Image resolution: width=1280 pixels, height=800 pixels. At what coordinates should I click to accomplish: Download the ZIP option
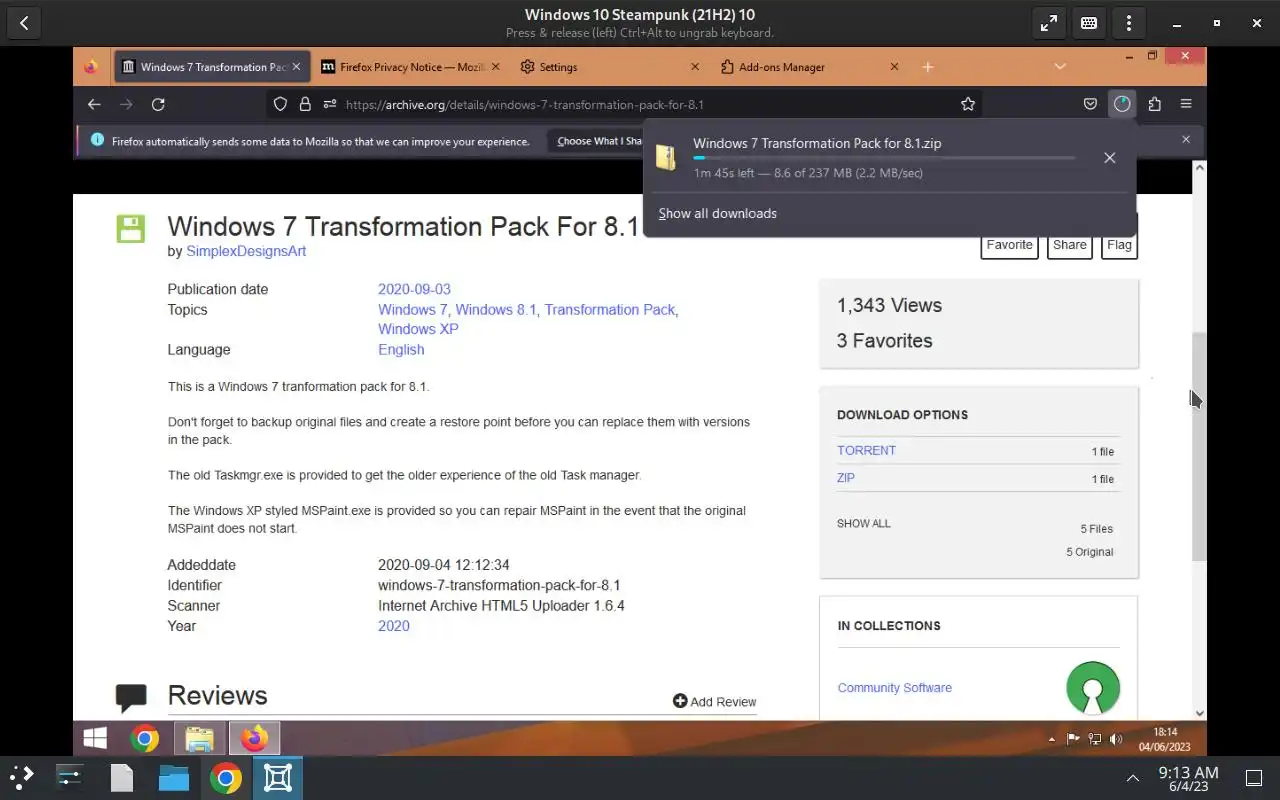click(846, 478)
